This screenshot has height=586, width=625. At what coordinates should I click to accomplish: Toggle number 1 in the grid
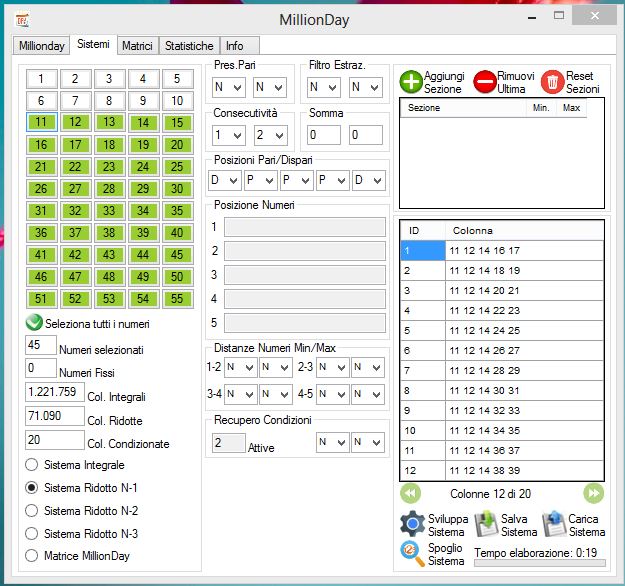pyautogui.click(x=41, y=79)
